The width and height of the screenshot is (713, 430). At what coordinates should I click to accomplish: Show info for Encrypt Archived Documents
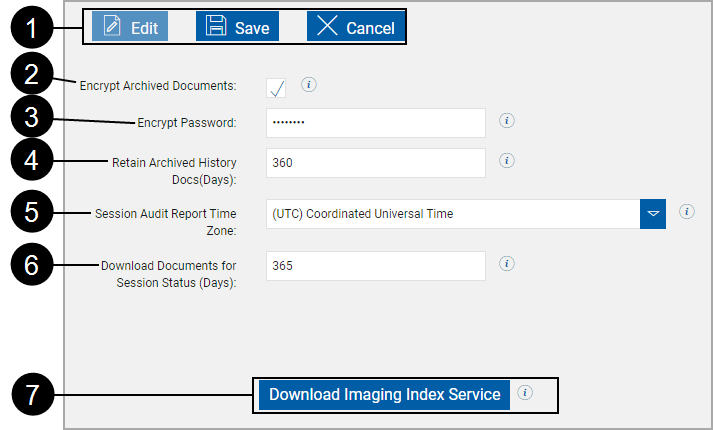click(x=309, y=85)
